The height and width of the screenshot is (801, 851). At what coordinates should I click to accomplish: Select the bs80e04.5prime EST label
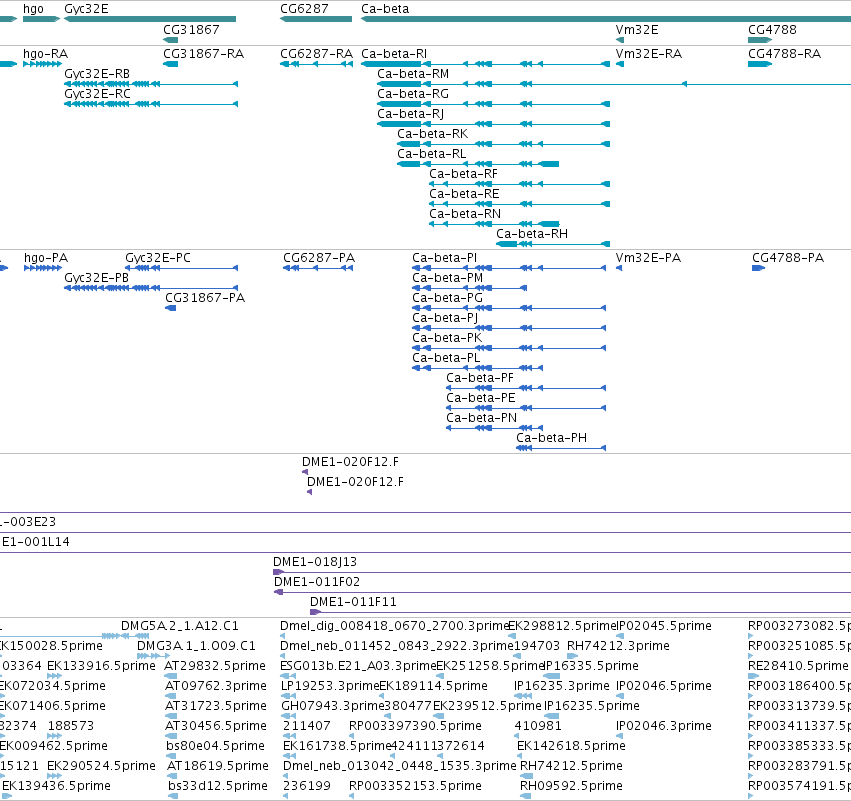(x=215, y=746)
